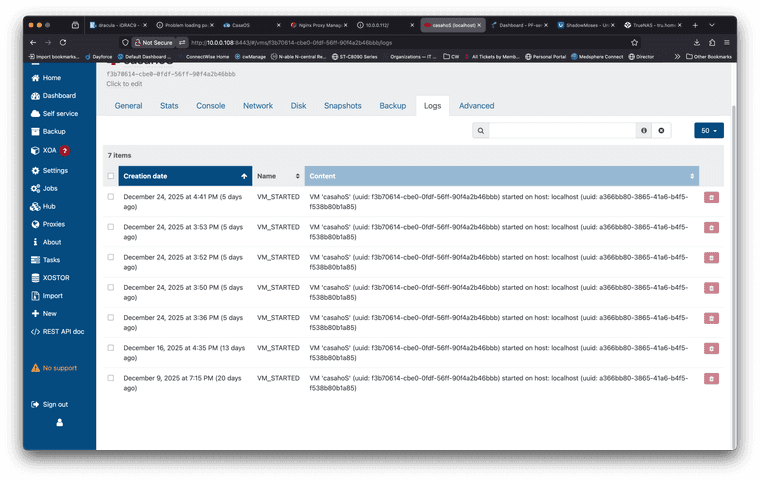This screenshot has width=760, height=481.
Task: Click the filter help info icon
Action: (644, 130)
